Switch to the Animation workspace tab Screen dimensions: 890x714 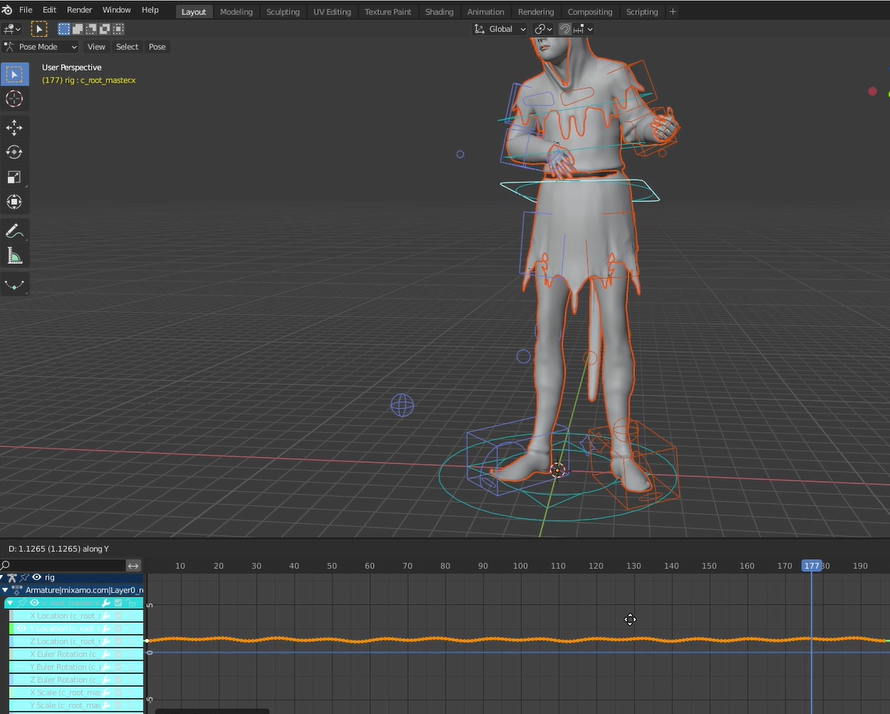pos(486,11)
